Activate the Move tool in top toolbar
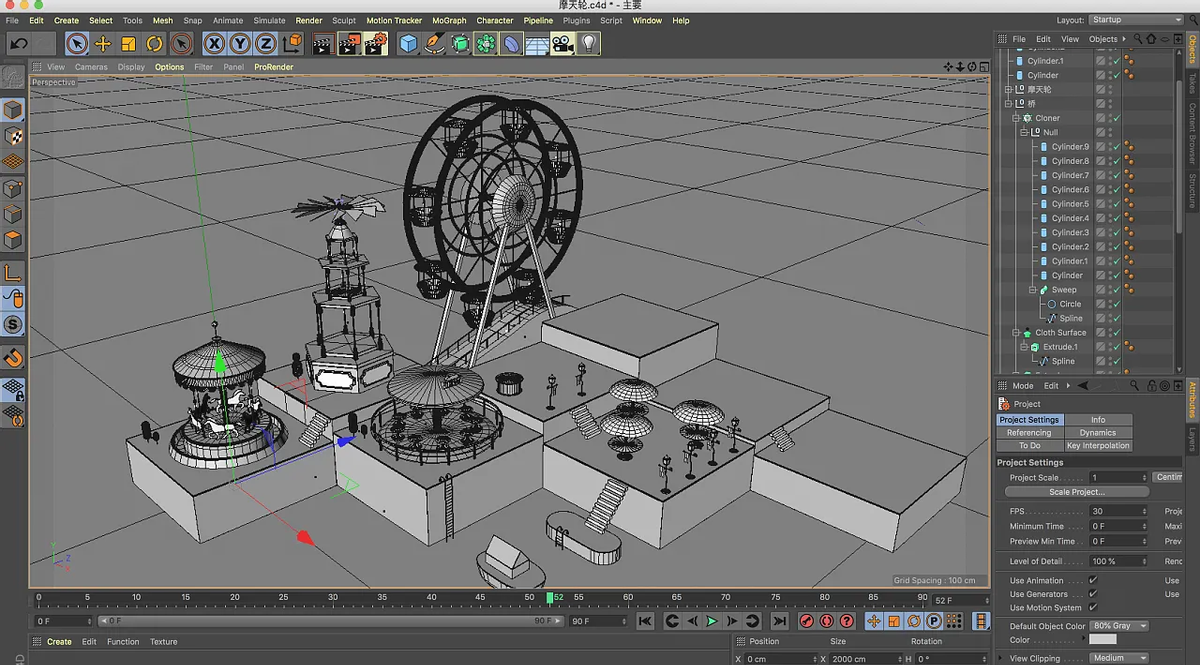 tap(103, 43)
